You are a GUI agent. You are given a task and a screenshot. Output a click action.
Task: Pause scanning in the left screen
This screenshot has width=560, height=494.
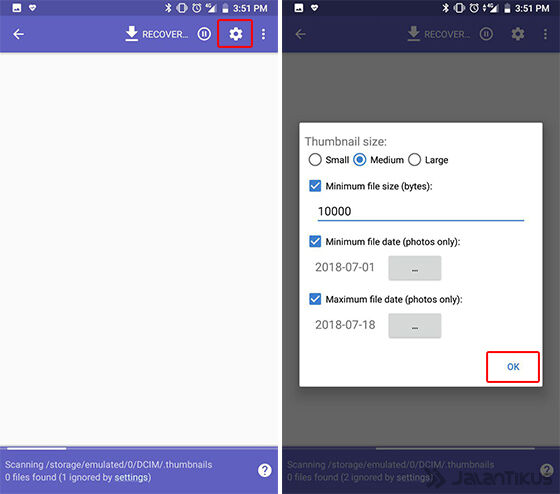(x=204, y=34)
